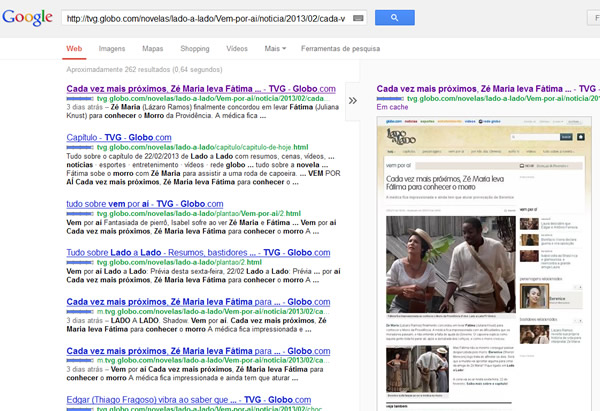Click the Google logo
This screenshot has width=600, height=411.
click(28, 18)
